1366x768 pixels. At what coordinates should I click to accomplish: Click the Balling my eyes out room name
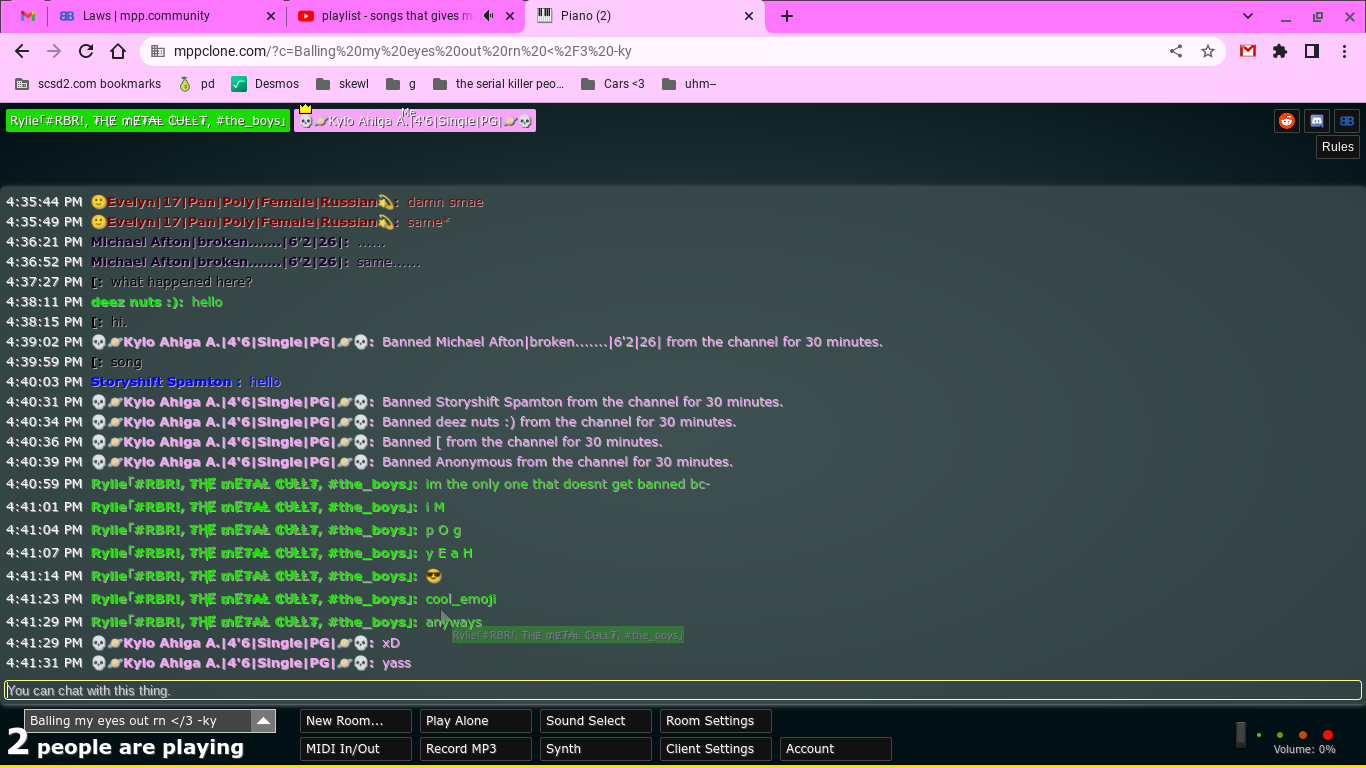point(137,721)
